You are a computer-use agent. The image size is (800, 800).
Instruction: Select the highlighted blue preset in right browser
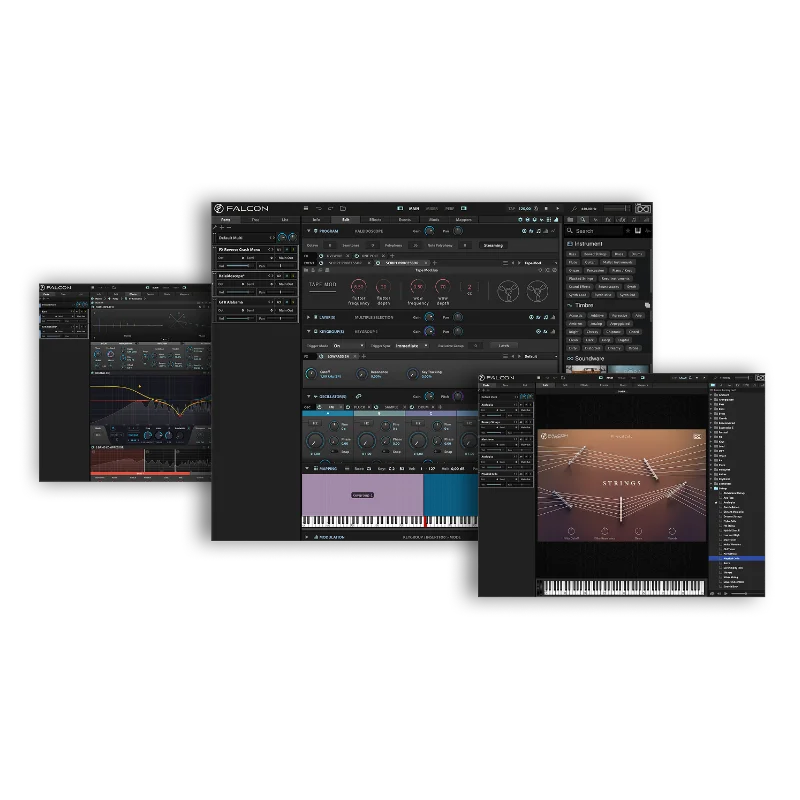click(x=736, y=559)
